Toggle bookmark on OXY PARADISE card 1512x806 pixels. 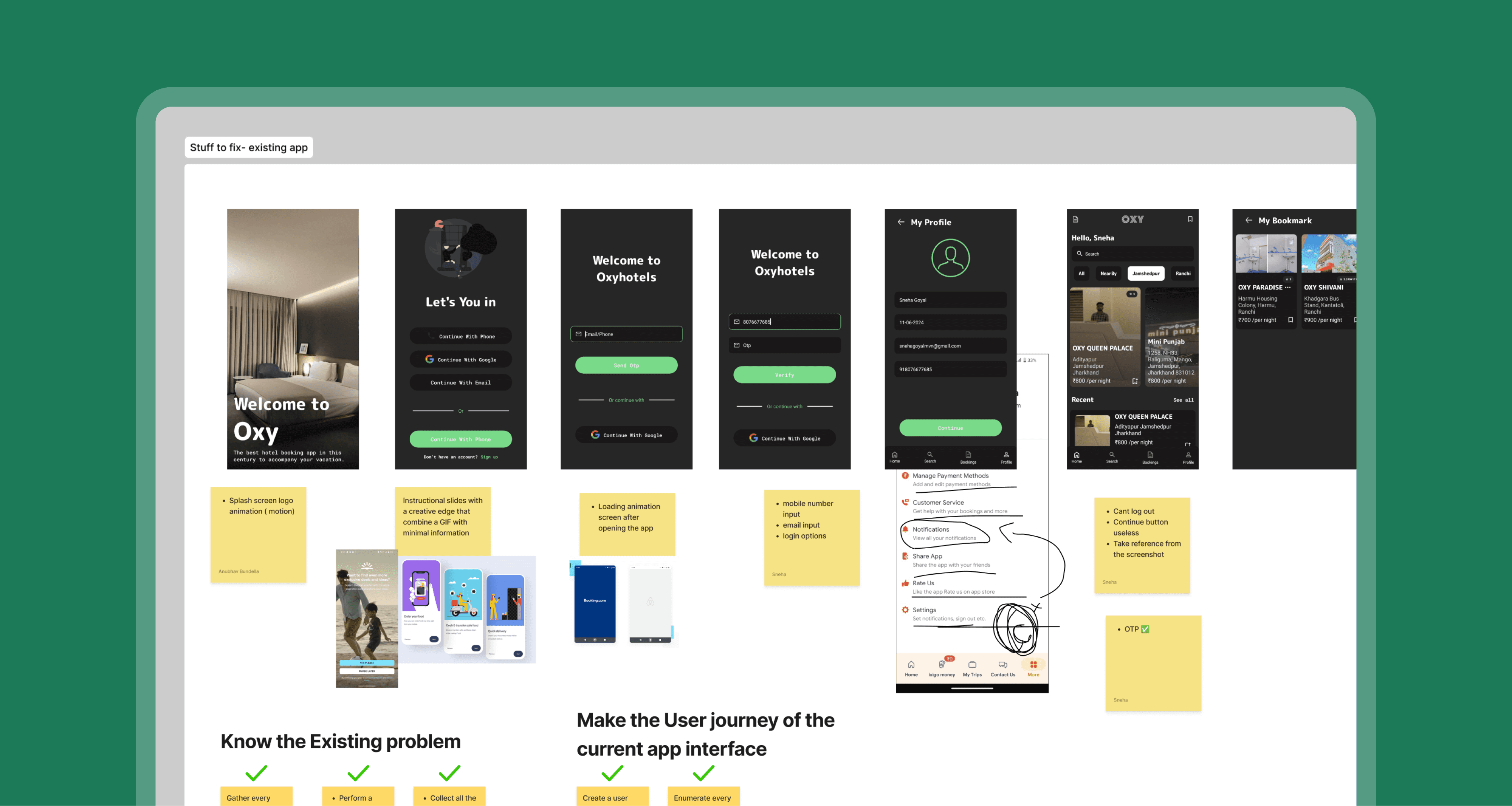[x=1290, y=320]
